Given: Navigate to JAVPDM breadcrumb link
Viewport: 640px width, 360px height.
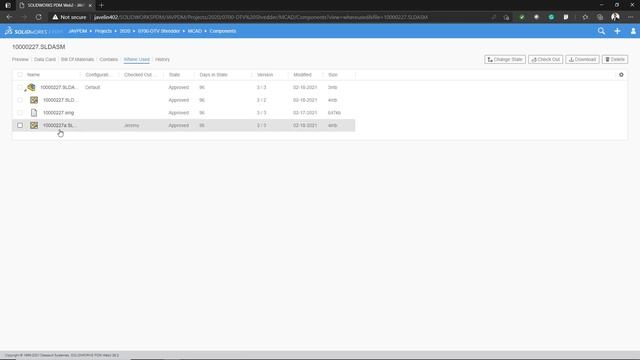Looking at the screenshot, I should (78, 31).
